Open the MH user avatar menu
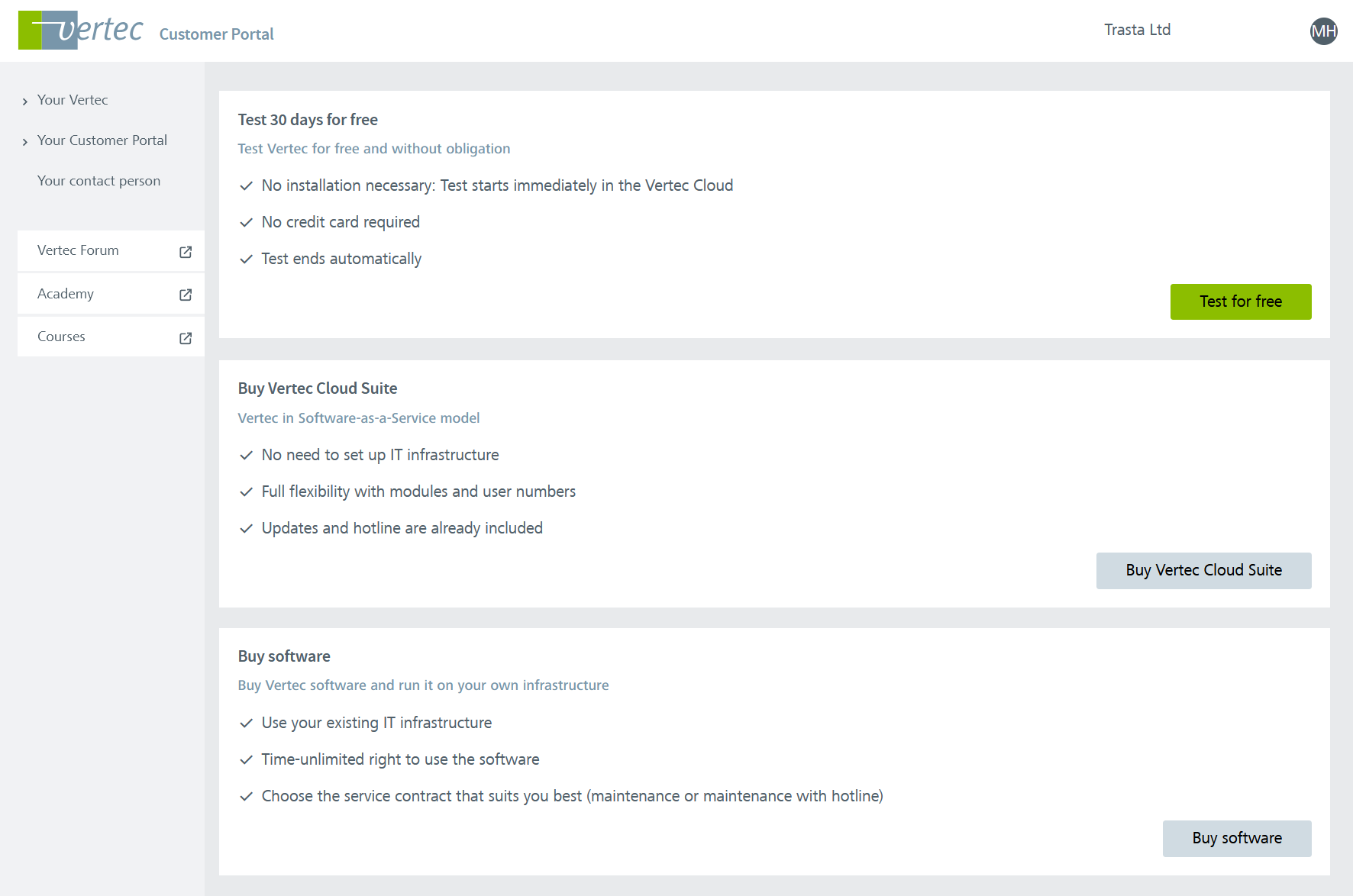 [x=1323, y=31]
